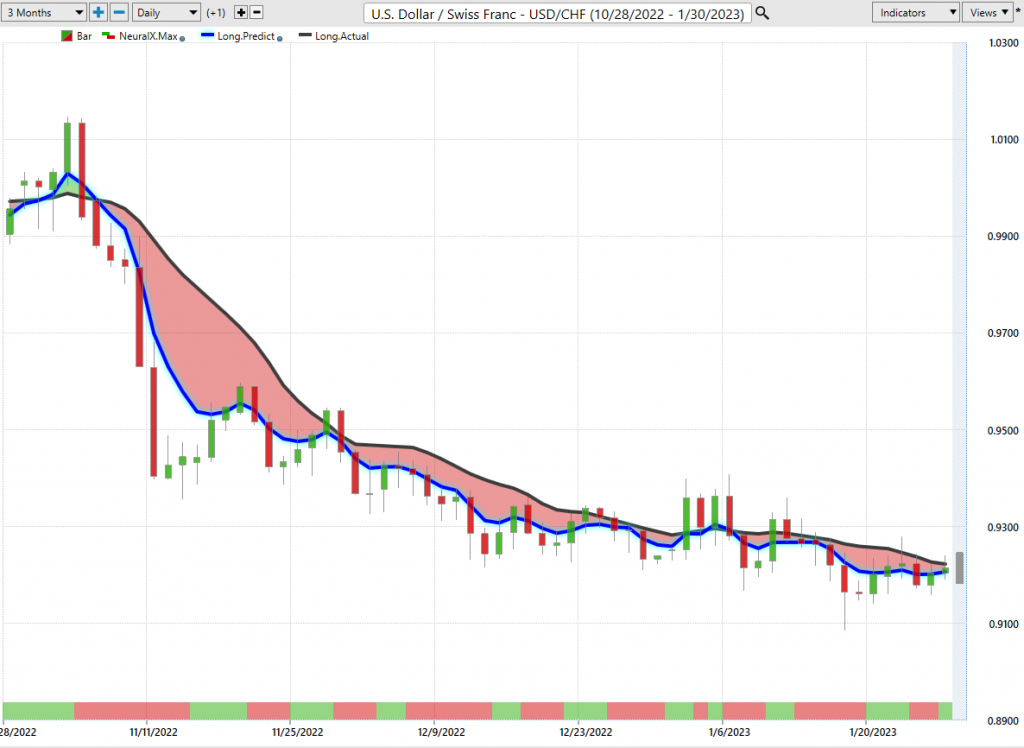
Task: Click the Long.Actual dark line swatch
Action: pyautogui.click(x=305, y=35)
